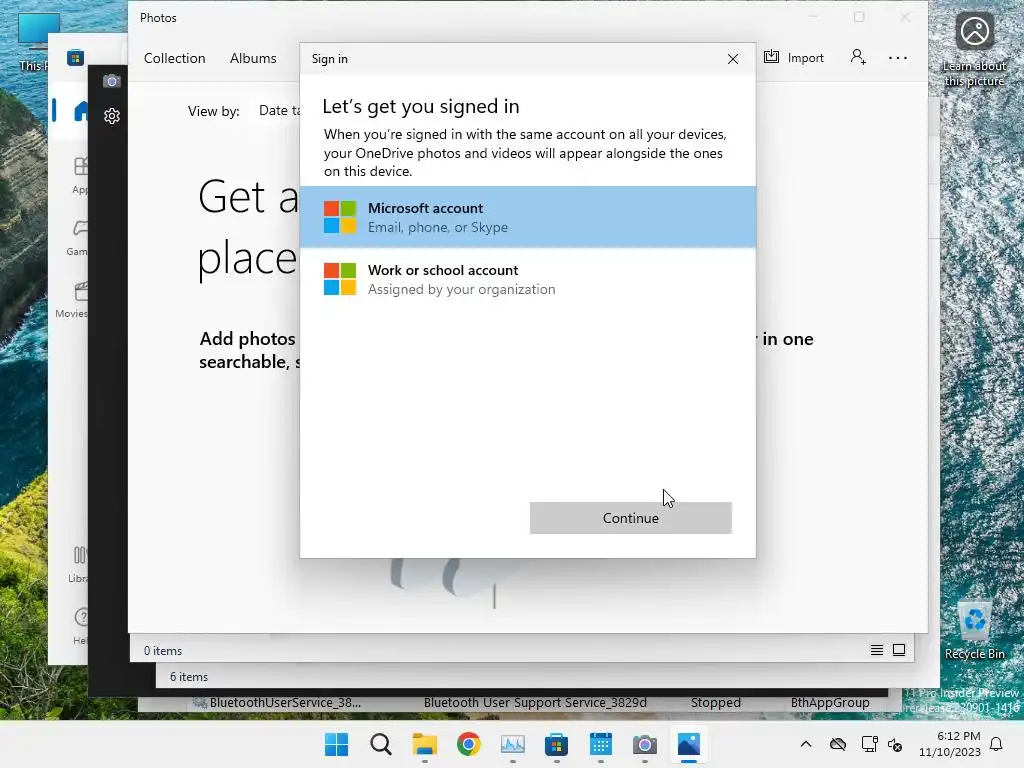Go to Home in Microsoft Store
Image resolution: width=1024 pixels, height=768 pixels.
[x=81, y=111]
